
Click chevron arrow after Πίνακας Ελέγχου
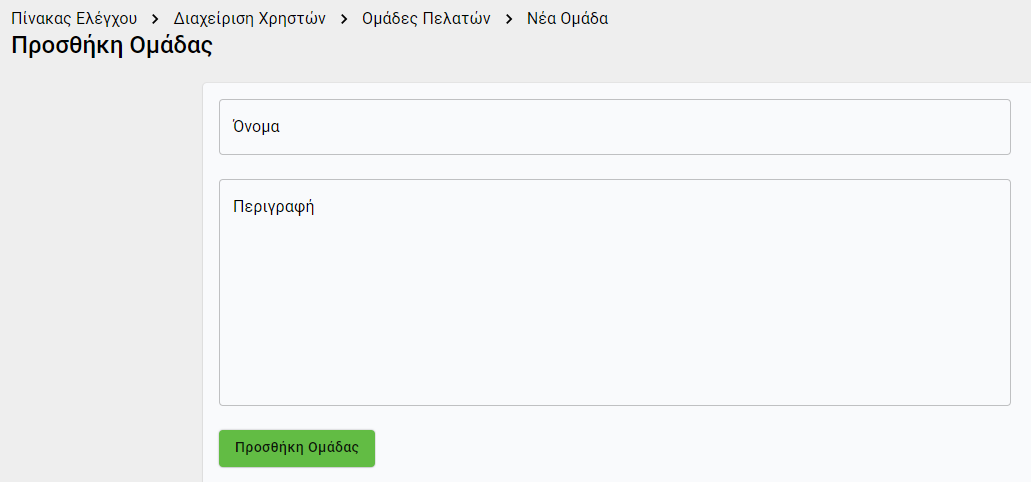155,18
